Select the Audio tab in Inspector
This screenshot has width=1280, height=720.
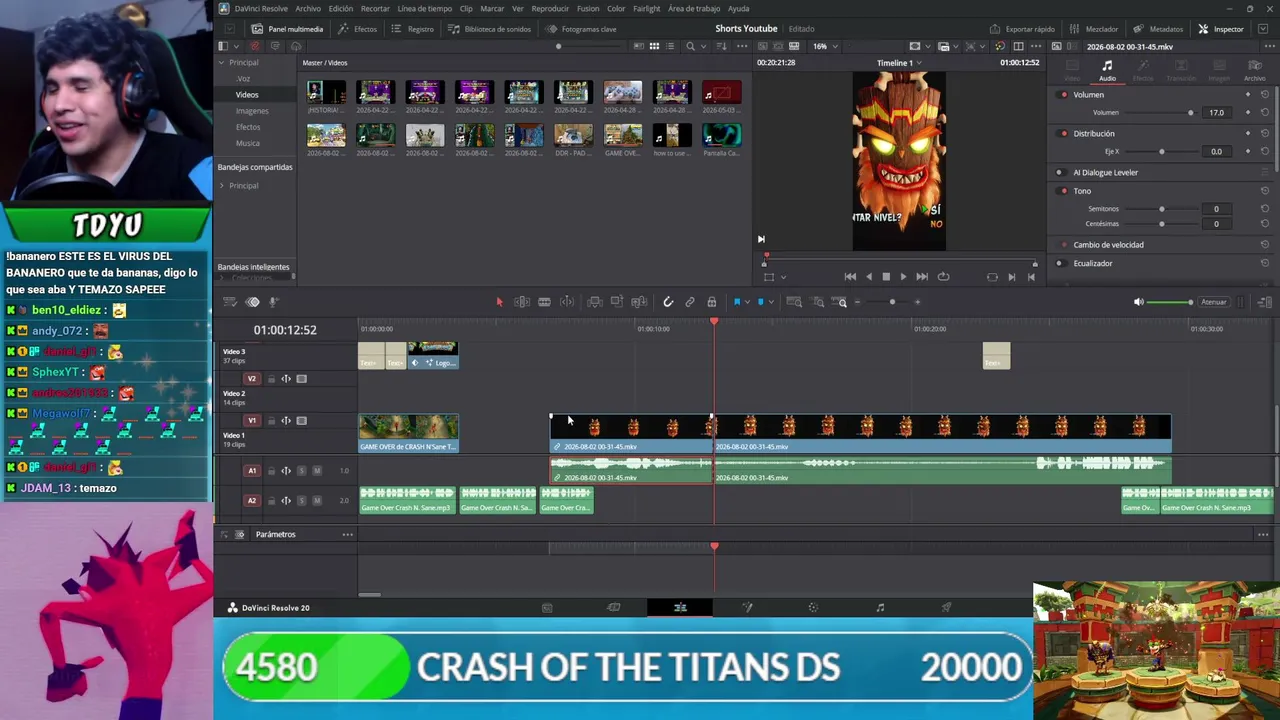coord(1107,71)
